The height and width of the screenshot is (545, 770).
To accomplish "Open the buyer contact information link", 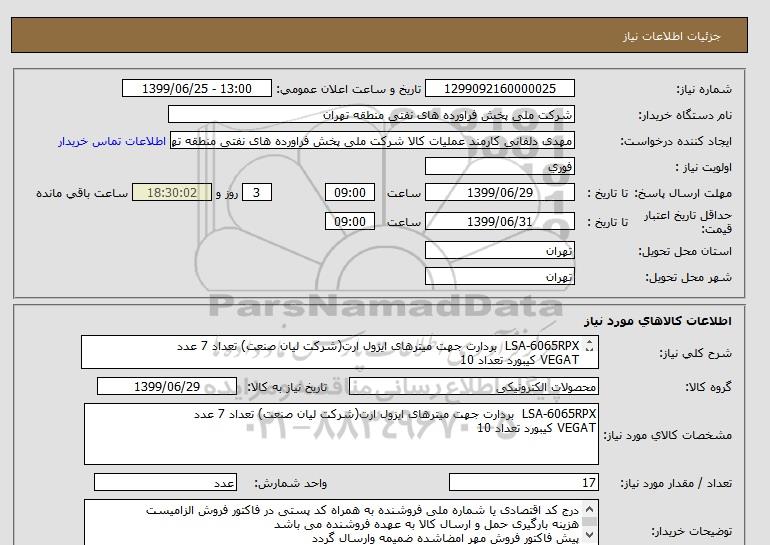I will (112, 141).
